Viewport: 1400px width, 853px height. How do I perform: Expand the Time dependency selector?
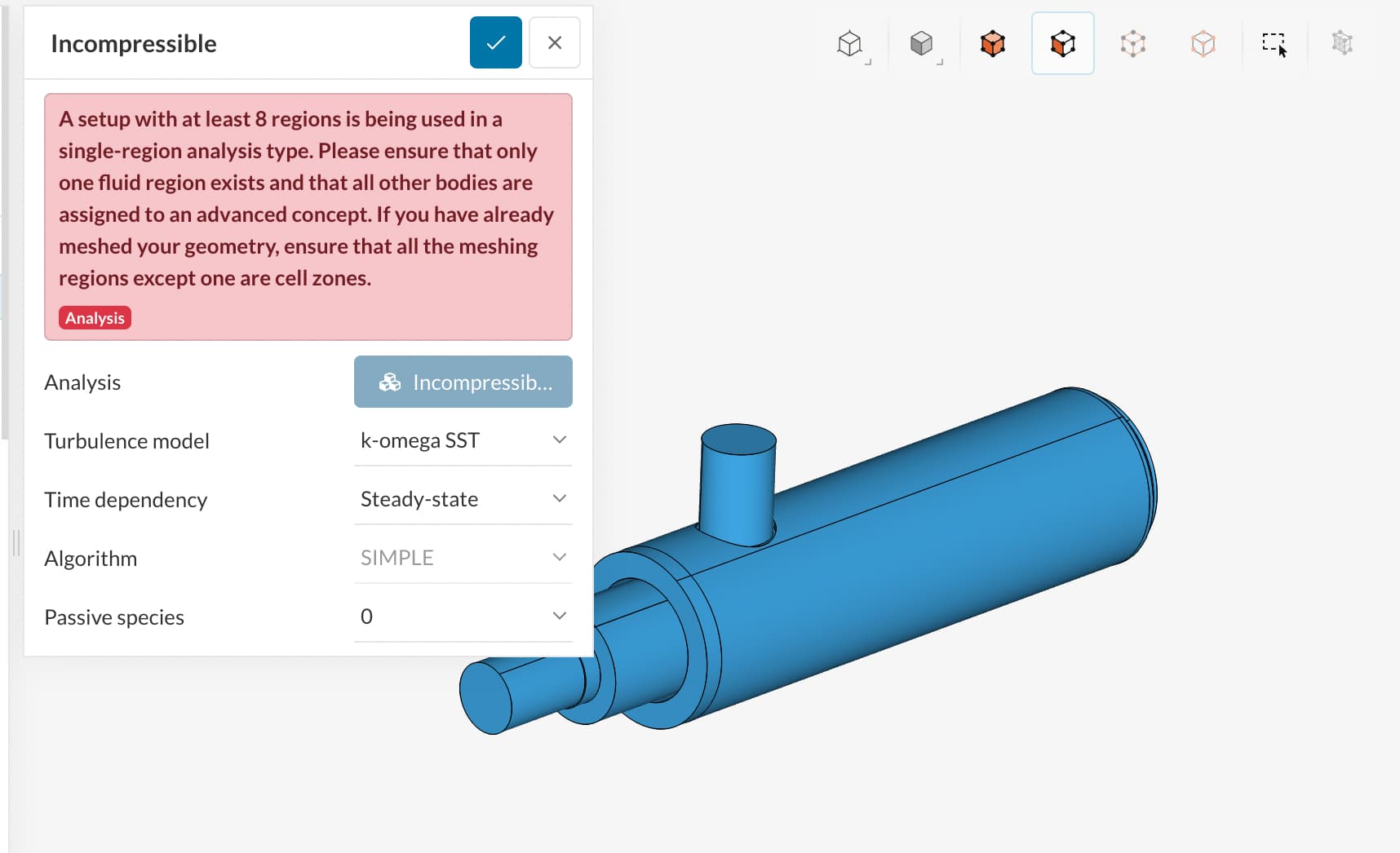[560, 498]
